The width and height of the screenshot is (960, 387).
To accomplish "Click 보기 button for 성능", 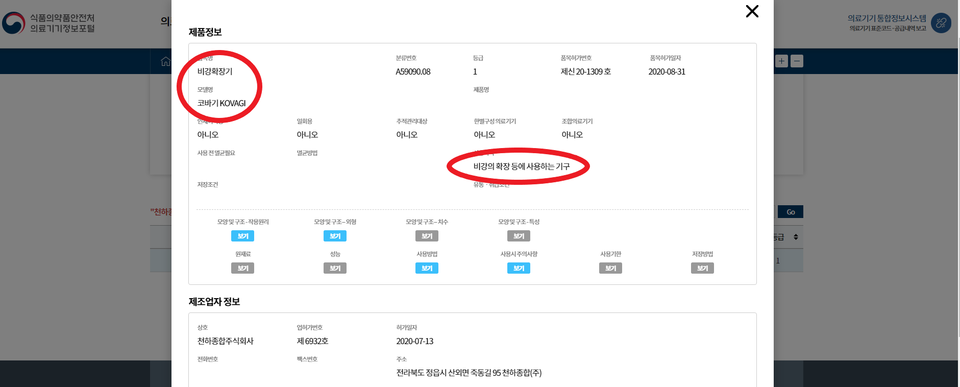I will [334, 268].
